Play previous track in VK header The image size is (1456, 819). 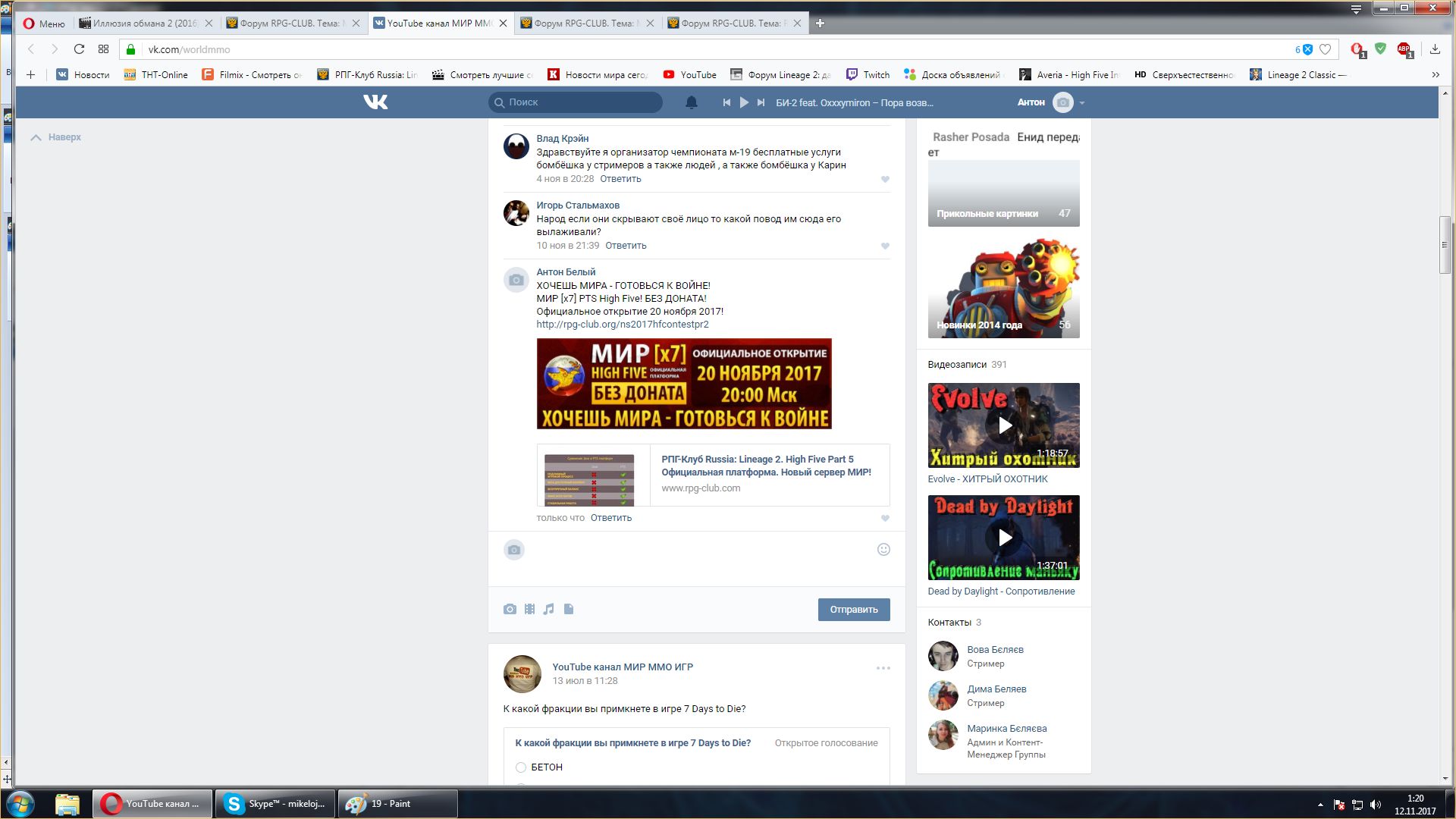click(726, 102)
